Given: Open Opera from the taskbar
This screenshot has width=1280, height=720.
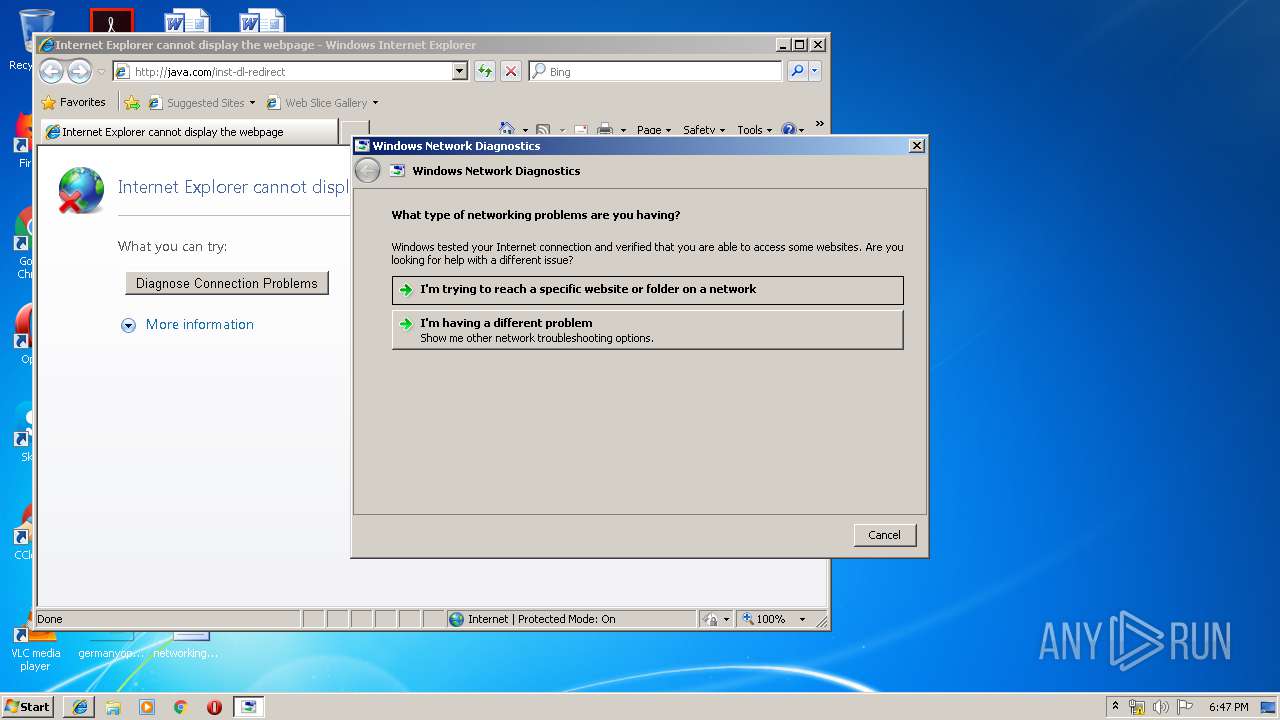Looking at the screenshot, I should [214, 707].
